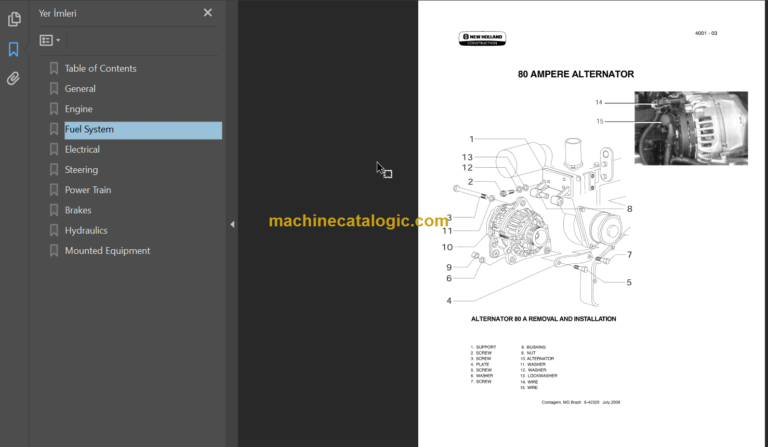Click the Alternator 80 A Removal and Installation caption
This screenshot has height=447, width=768.
tap(543, 319)
